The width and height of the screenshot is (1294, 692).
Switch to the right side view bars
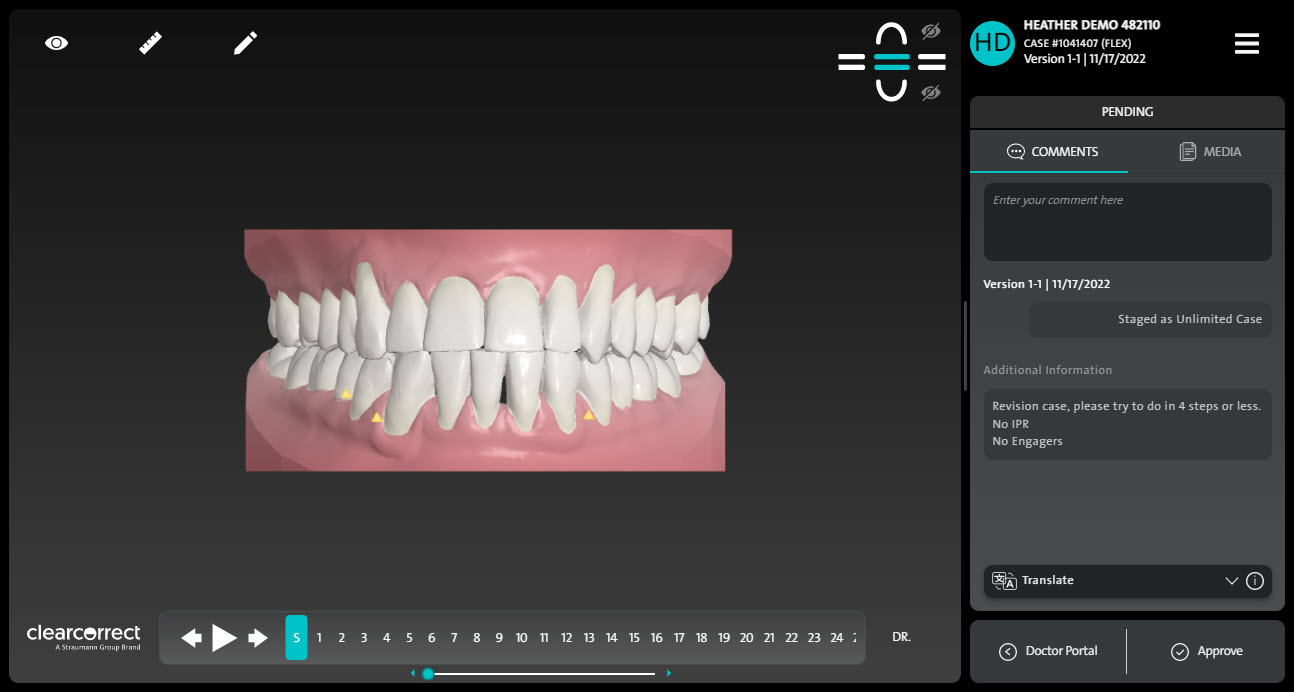[931, 62]
